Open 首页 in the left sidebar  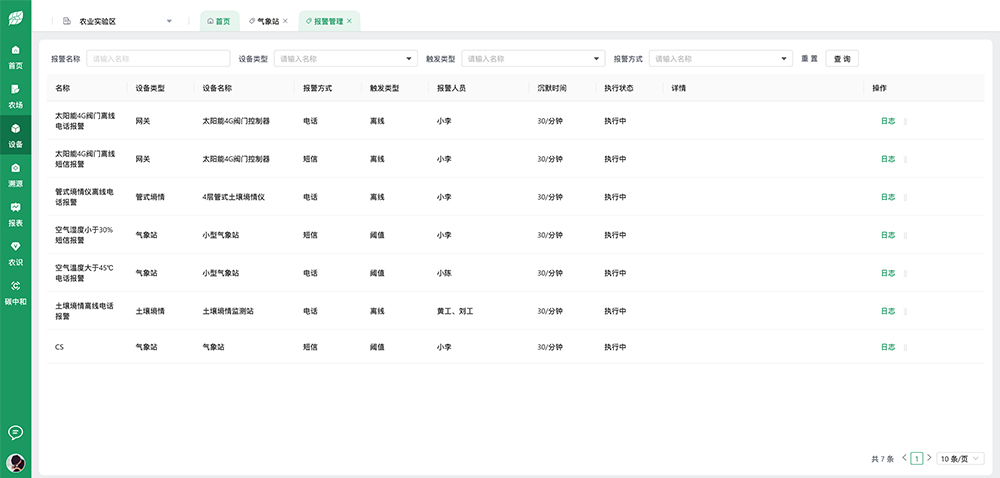pyautogui.click(x=15, y=56)
